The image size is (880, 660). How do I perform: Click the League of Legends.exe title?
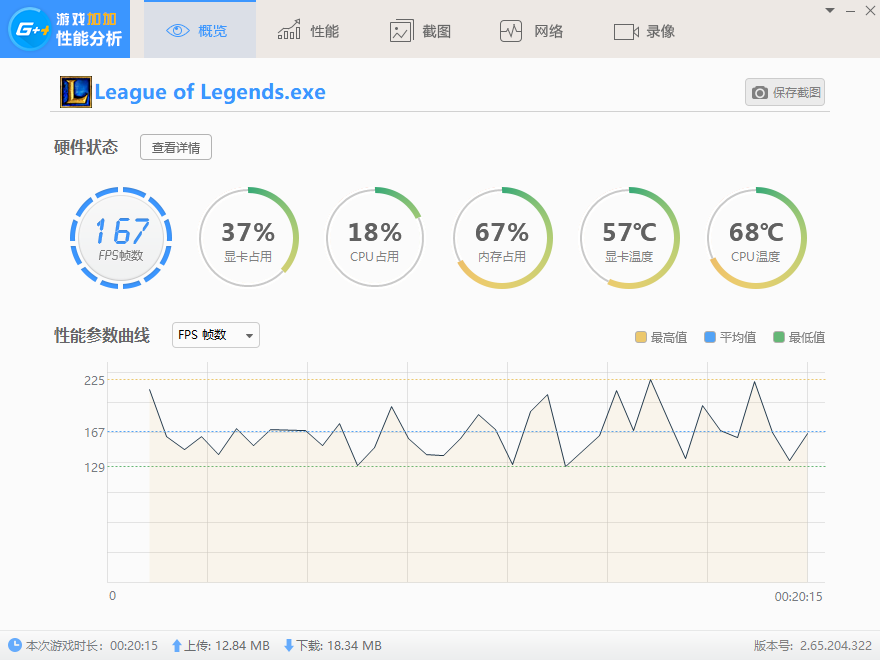click(x=210, y=92)
